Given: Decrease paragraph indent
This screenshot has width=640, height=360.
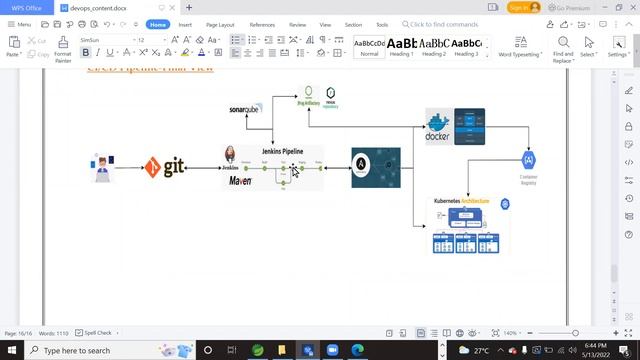Looking at the screenshot, I should pos(269,40).
